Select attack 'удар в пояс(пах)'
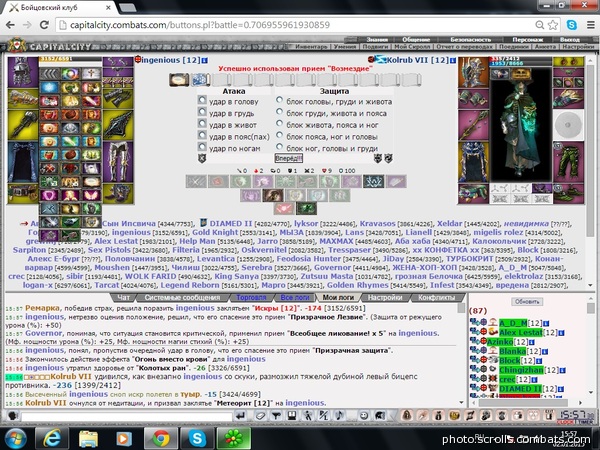Image resolution: width=600 pixels, height=450 pixels. pos(202,135)
